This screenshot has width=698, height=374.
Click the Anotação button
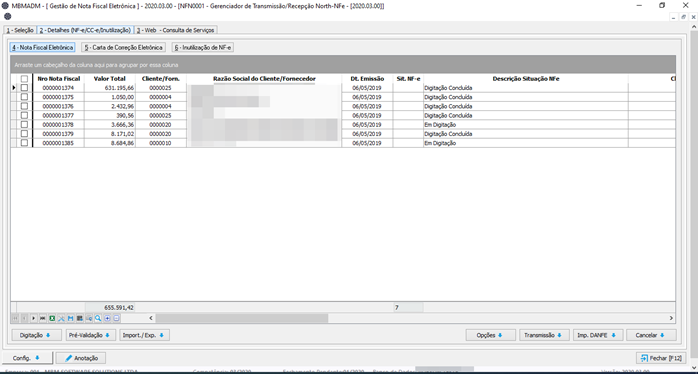pos(81,358)
